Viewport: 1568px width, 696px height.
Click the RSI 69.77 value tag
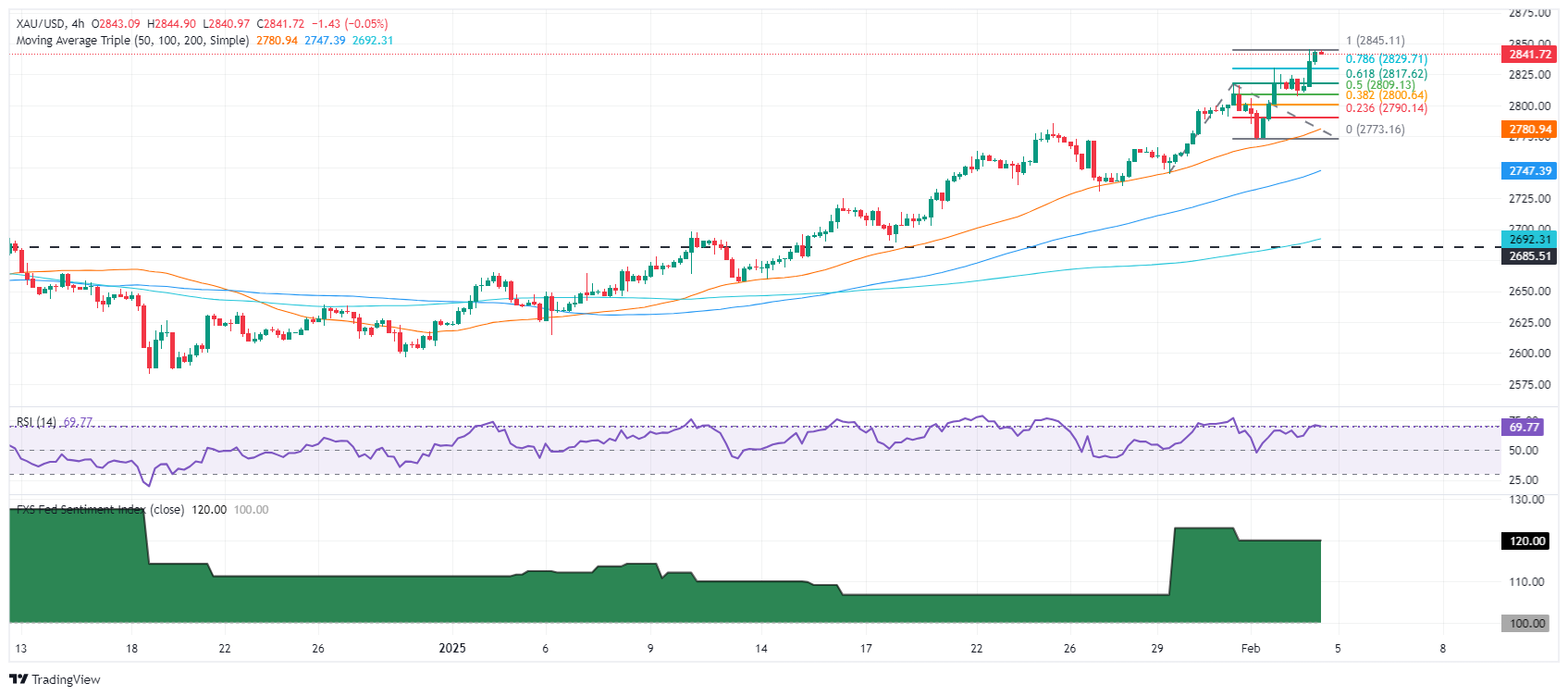tap(1524, 428)
